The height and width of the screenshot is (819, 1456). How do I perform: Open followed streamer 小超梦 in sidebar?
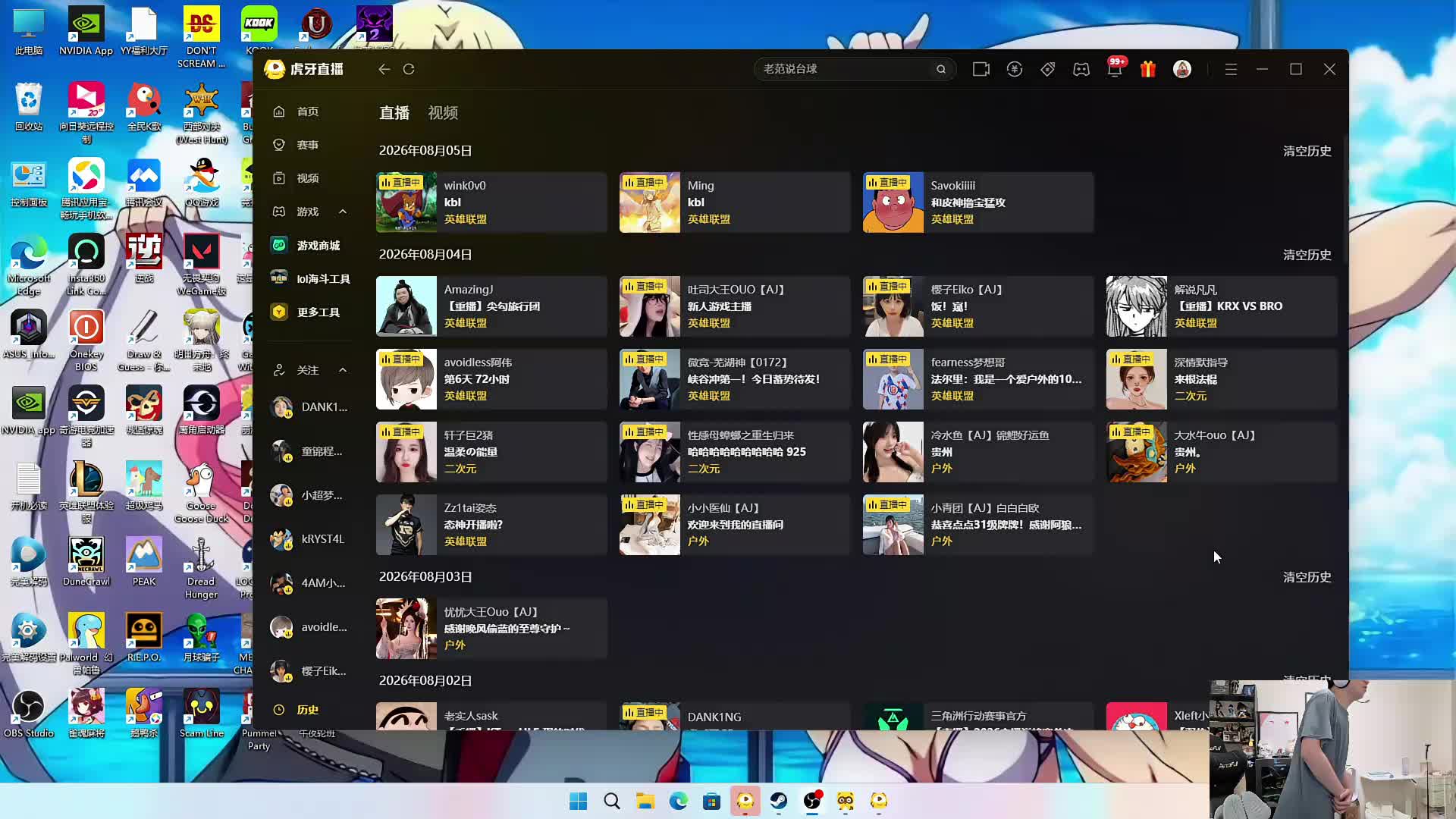coord(309,495)
